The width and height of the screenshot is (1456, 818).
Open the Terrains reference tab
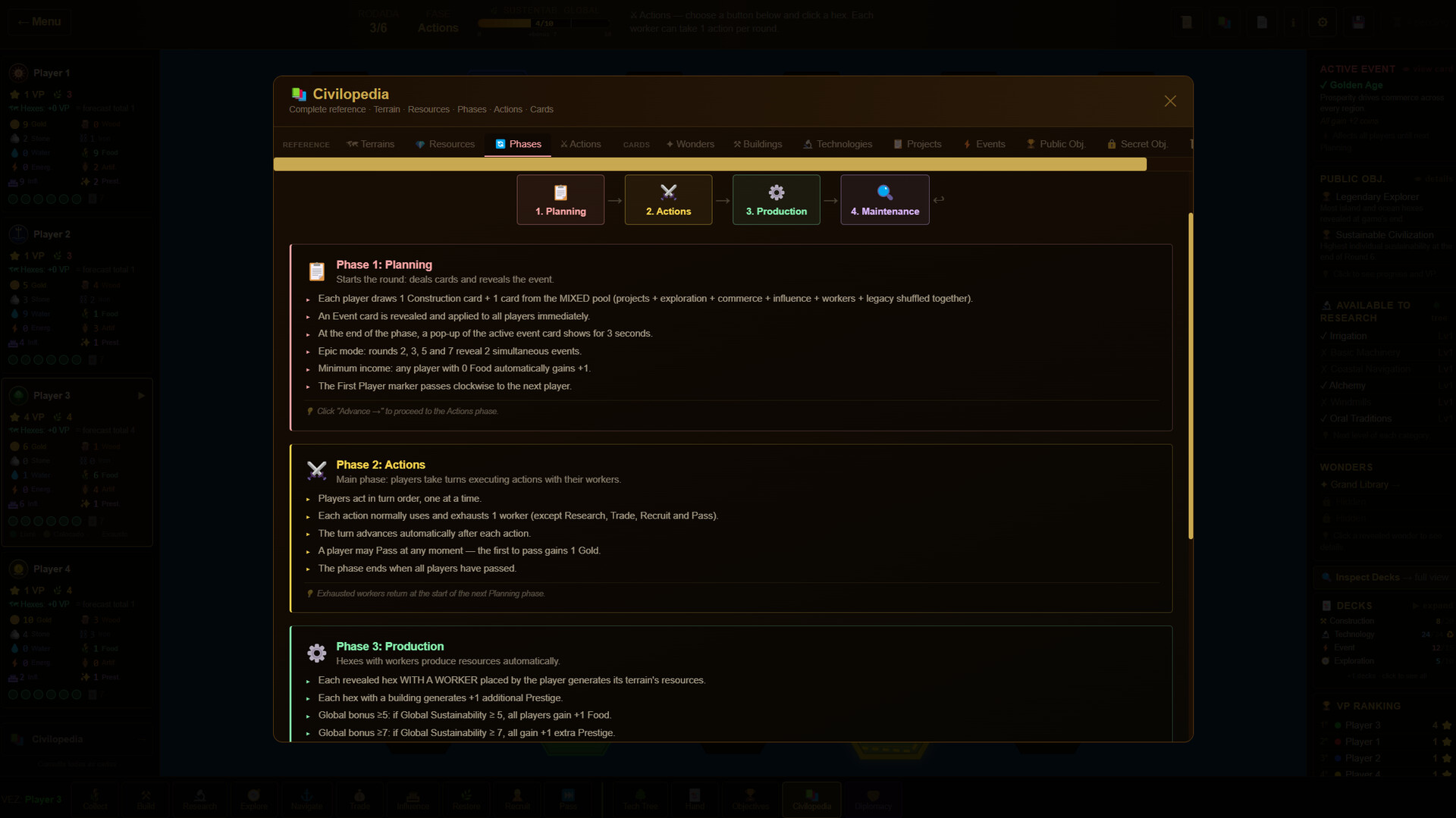point(371,144)
